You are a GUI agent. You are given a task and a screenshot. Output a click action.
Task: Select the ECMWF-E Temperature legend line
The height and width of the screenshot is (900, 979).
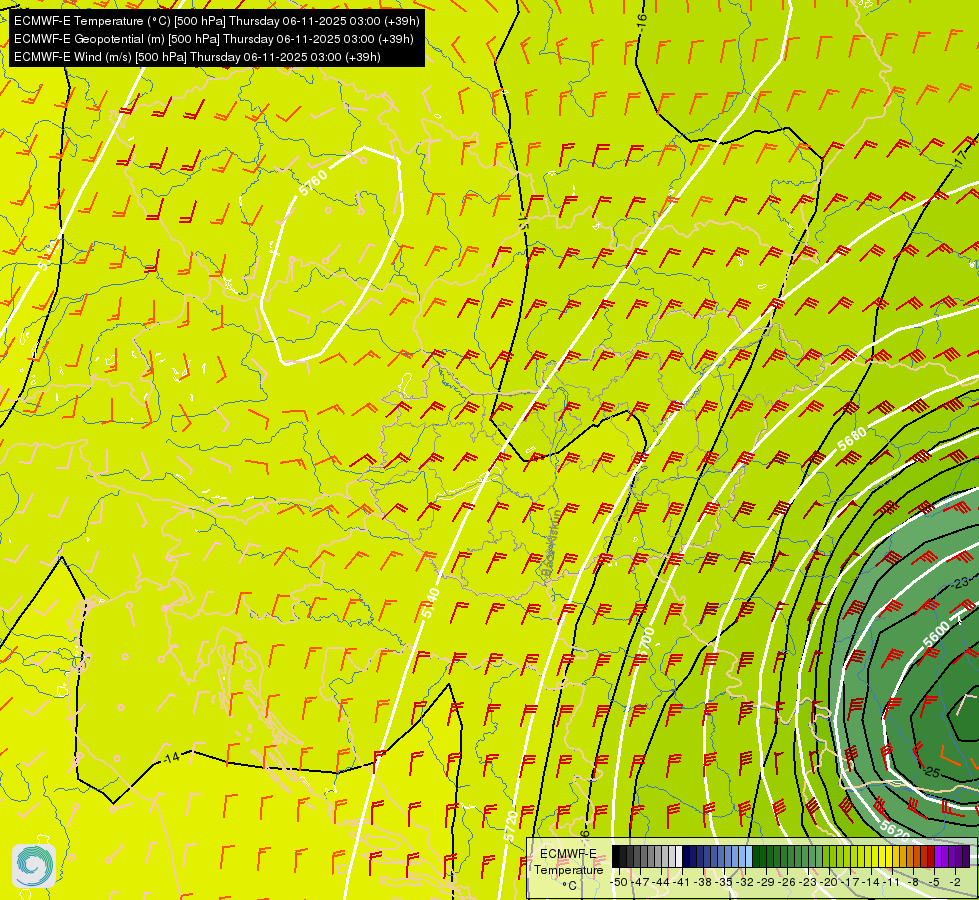tap(216, 21)
